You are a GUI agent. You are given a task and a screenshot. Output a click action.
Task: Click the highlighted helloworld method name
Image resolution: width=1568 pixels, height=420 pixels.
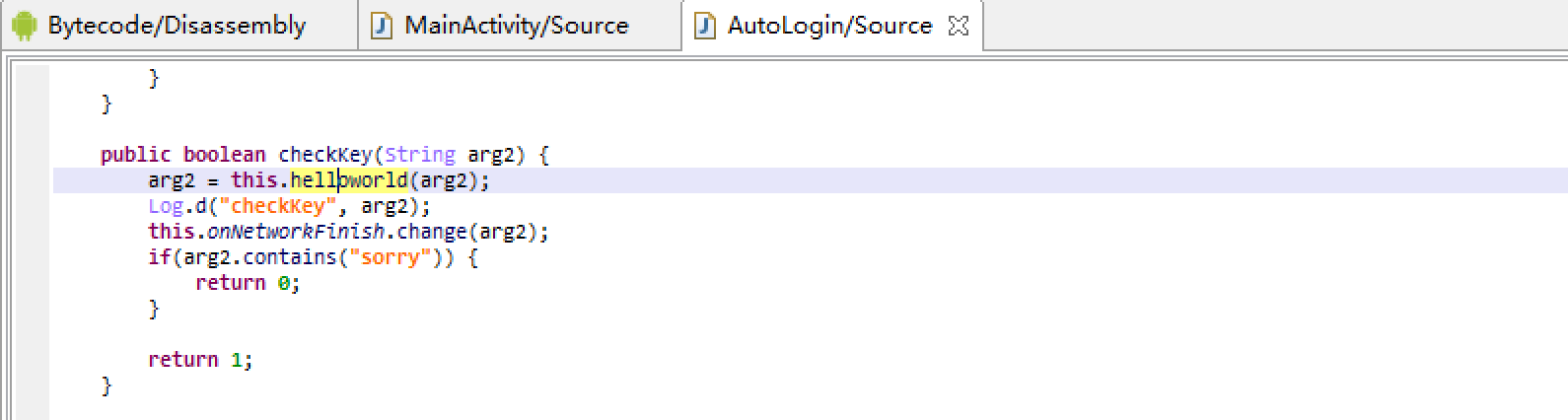click(349, 180)
